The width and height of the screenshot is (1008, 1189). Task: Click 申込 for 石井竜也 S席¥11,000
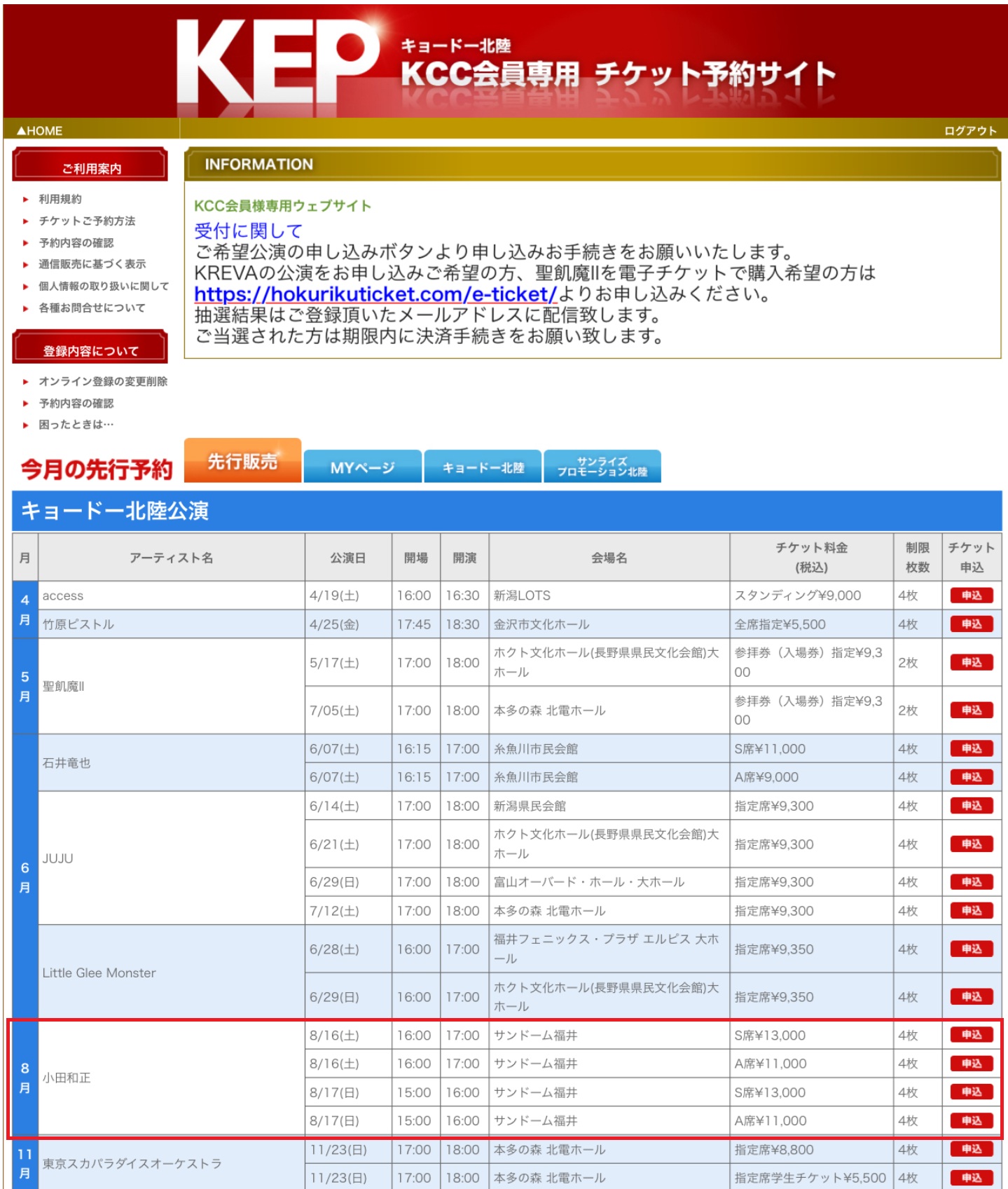(x=972, y=748)
